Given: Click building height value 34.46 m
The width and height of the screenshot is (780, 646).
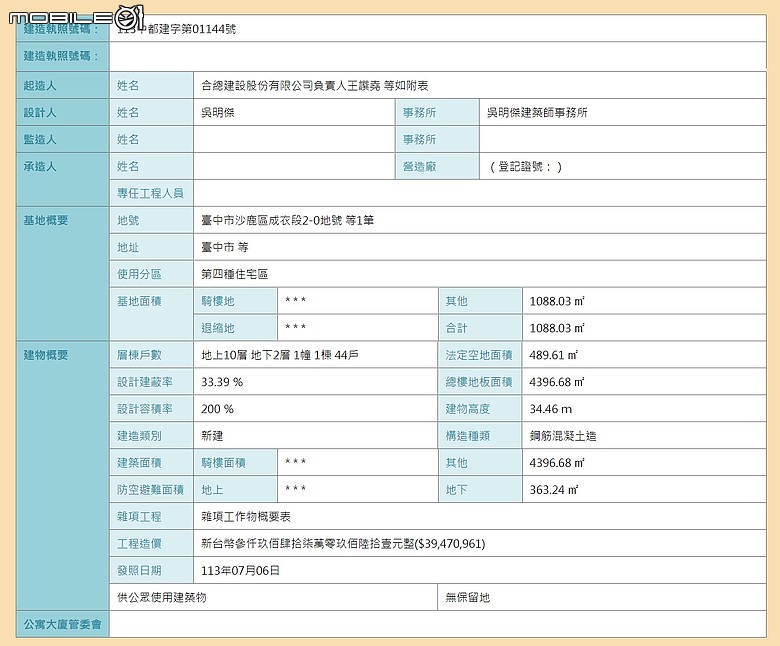Looking at the screenshot, I should [551, 409].
